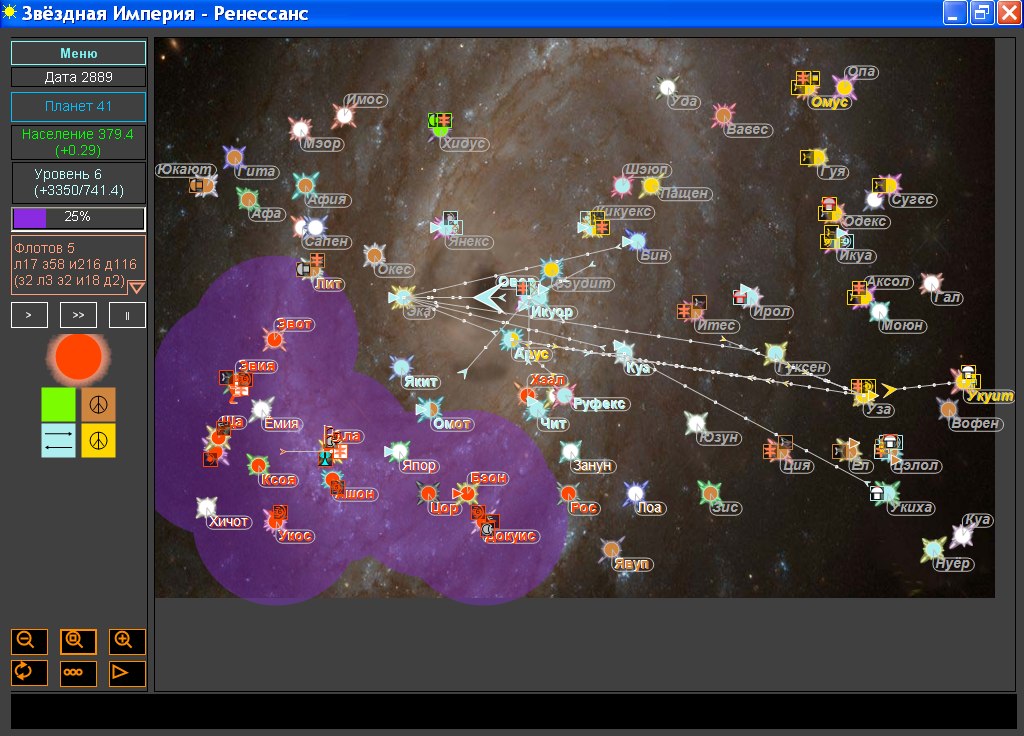Viewport: 1024px width, 736px height.
Task: Select the star labeled Явуп
Action: point(611,550)
